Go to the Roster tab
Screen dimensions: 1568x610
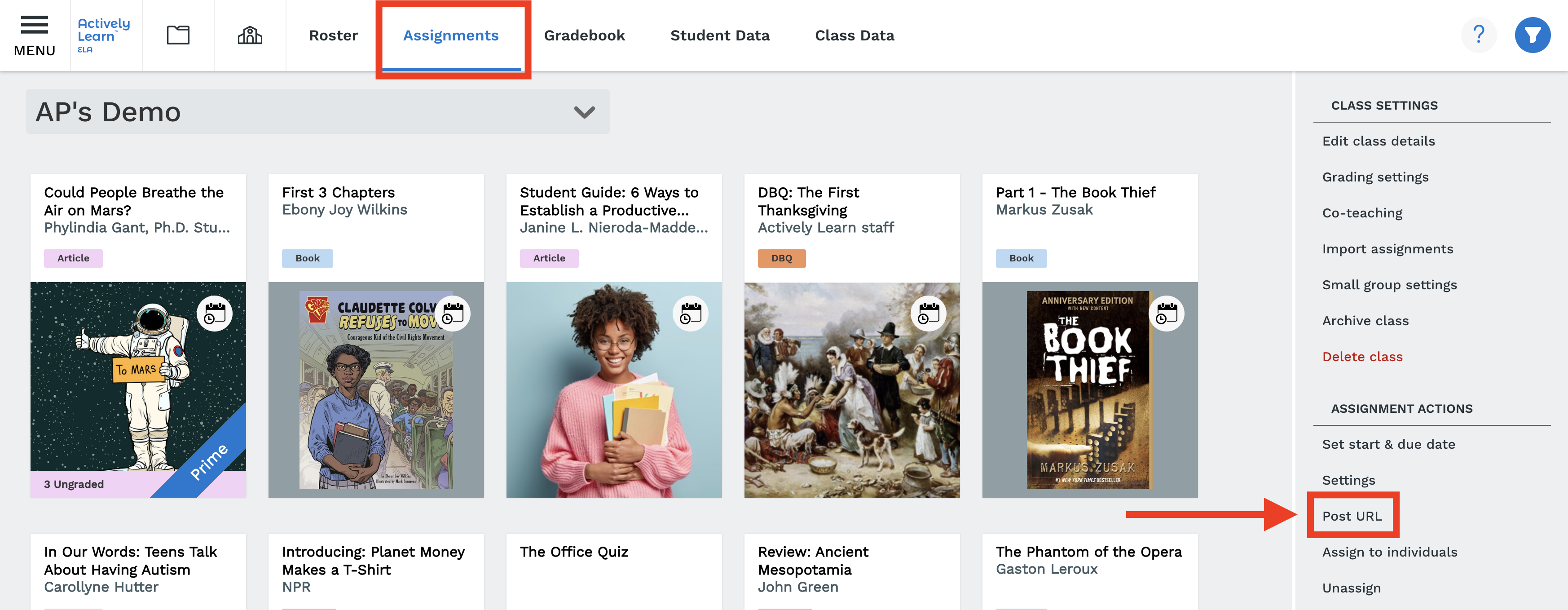[x=333, y=35]
